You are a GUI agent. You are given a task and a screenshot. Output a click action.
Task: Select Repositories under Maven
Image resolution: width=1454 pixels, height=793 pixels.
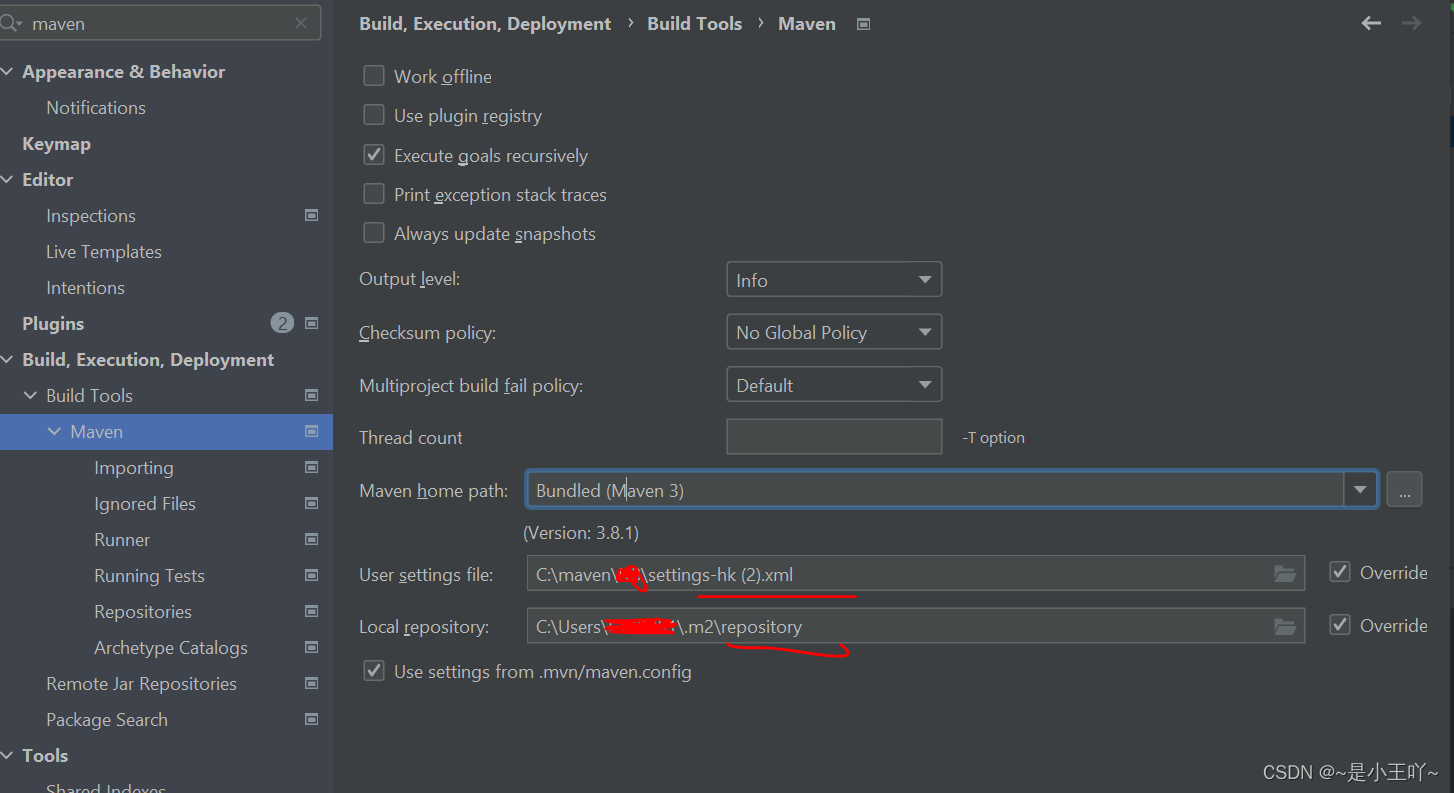tap(143, 611)
